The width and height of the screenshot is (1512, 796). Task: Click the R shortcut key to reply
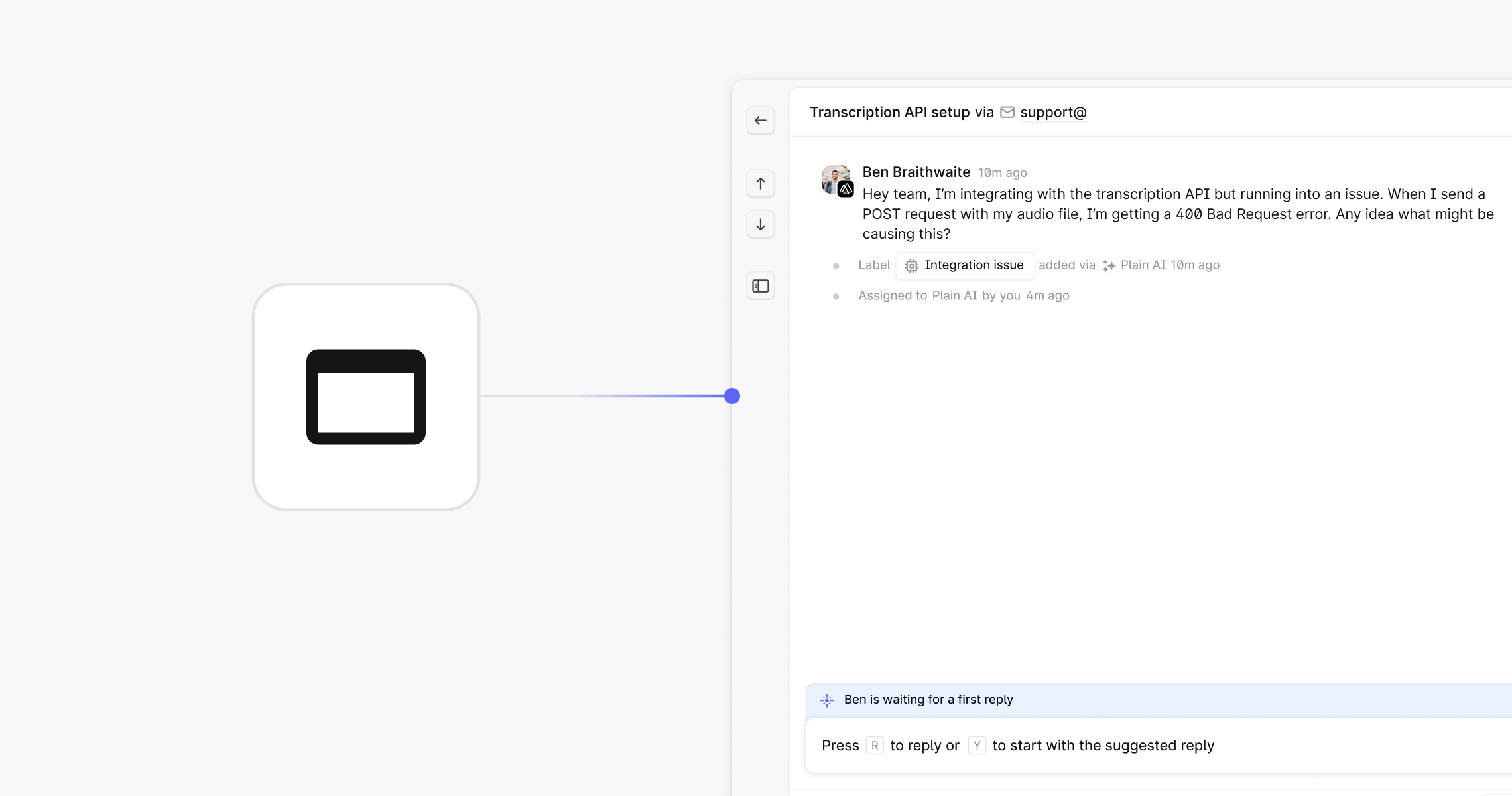coord(875,746)
